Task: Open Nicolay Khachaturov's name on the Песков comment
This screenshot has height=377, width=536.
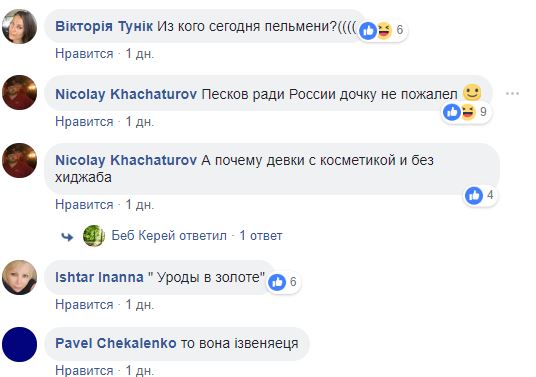Action: (126, 94)
